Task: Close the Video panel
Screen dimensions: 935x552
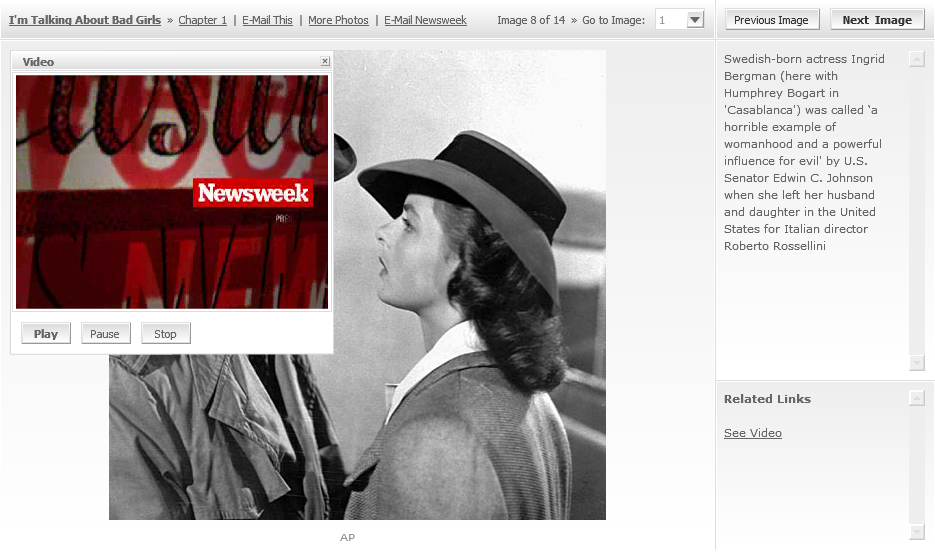Action: click(325, 61)
